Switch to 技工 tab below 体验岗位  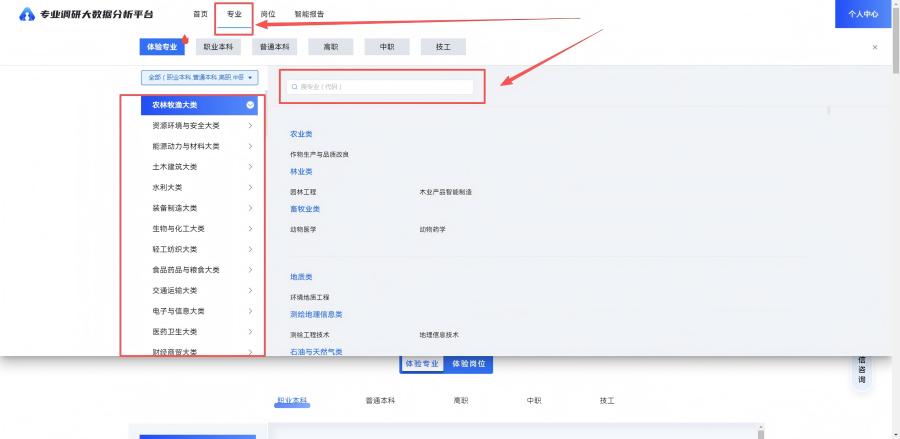[x=607, y=401]
